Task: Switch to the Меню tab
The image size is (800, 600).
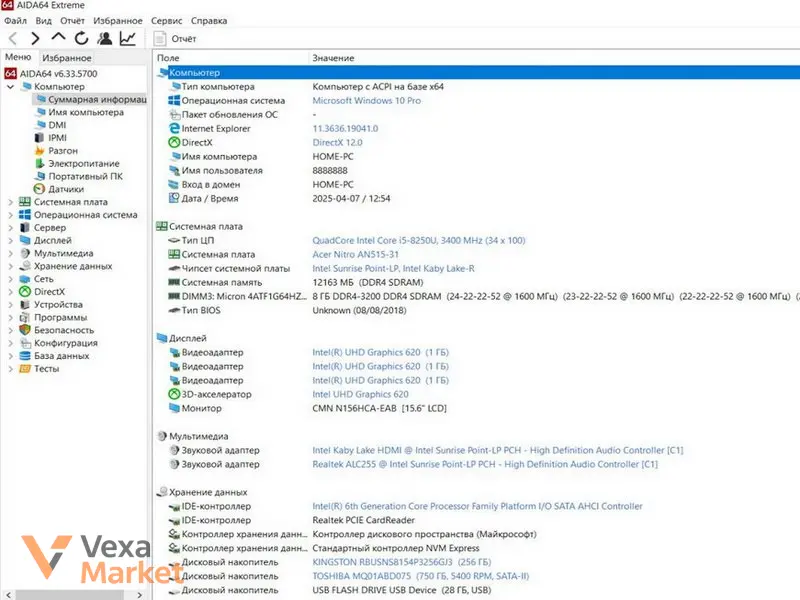Action: pyautogui.click(x=18, y=57)
